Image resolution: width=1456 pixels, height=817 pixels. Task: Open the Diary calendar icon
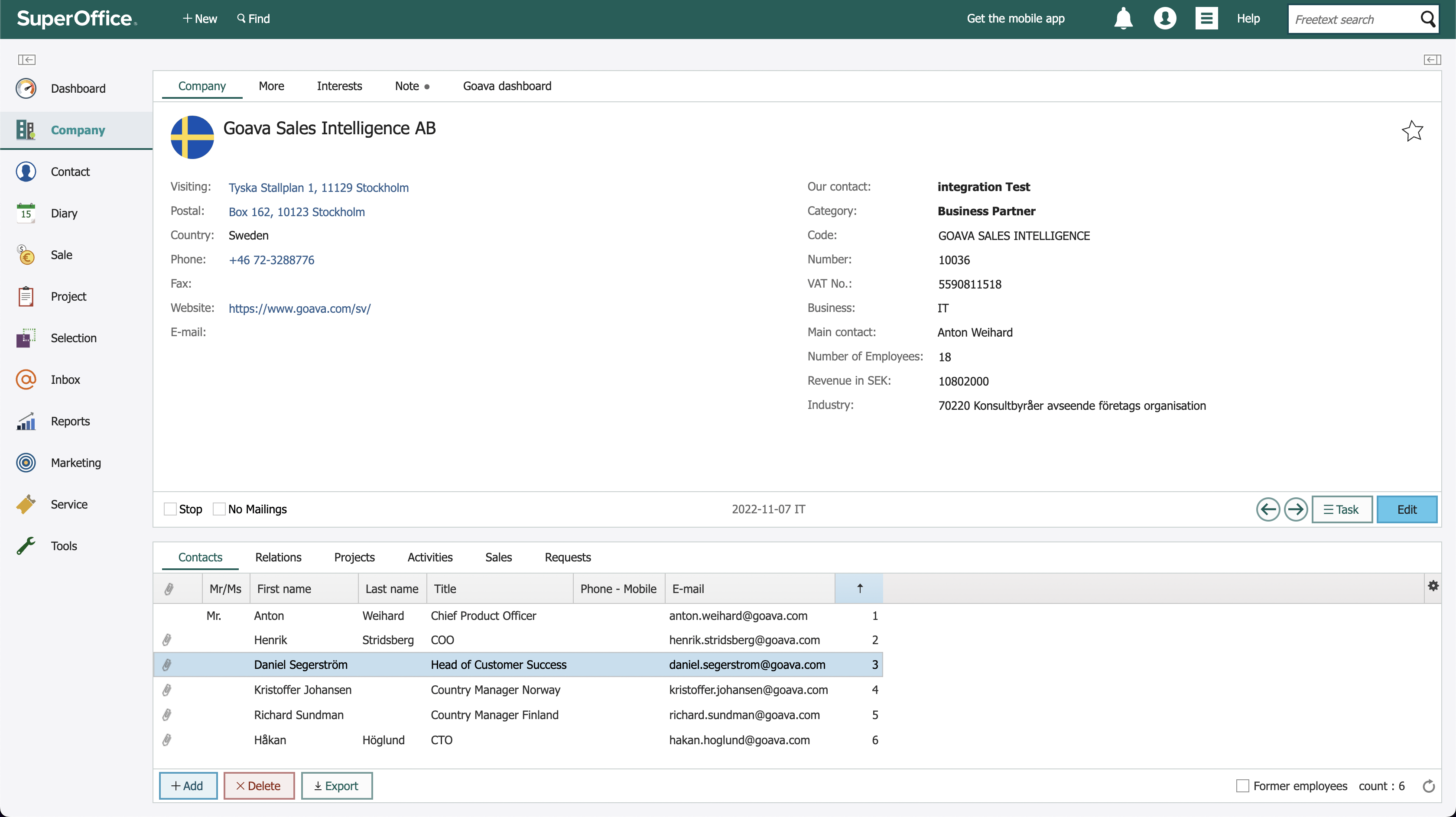(x=26, y=213)
